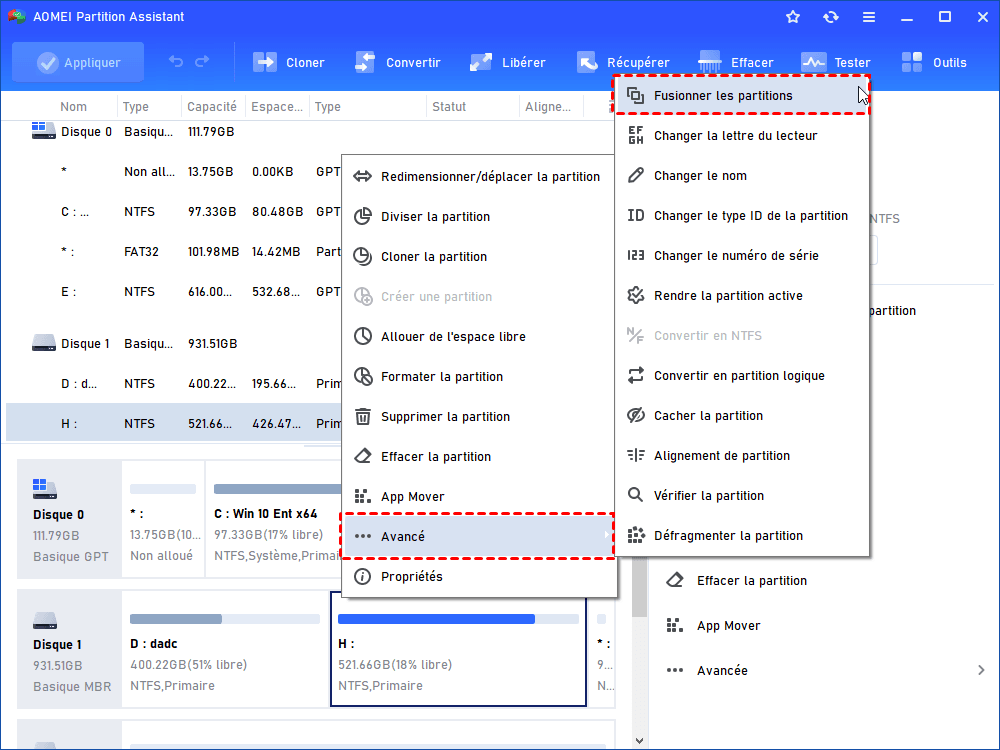
Task: Open the hamburger menu in title bar
Action: [x=869, y=17]
